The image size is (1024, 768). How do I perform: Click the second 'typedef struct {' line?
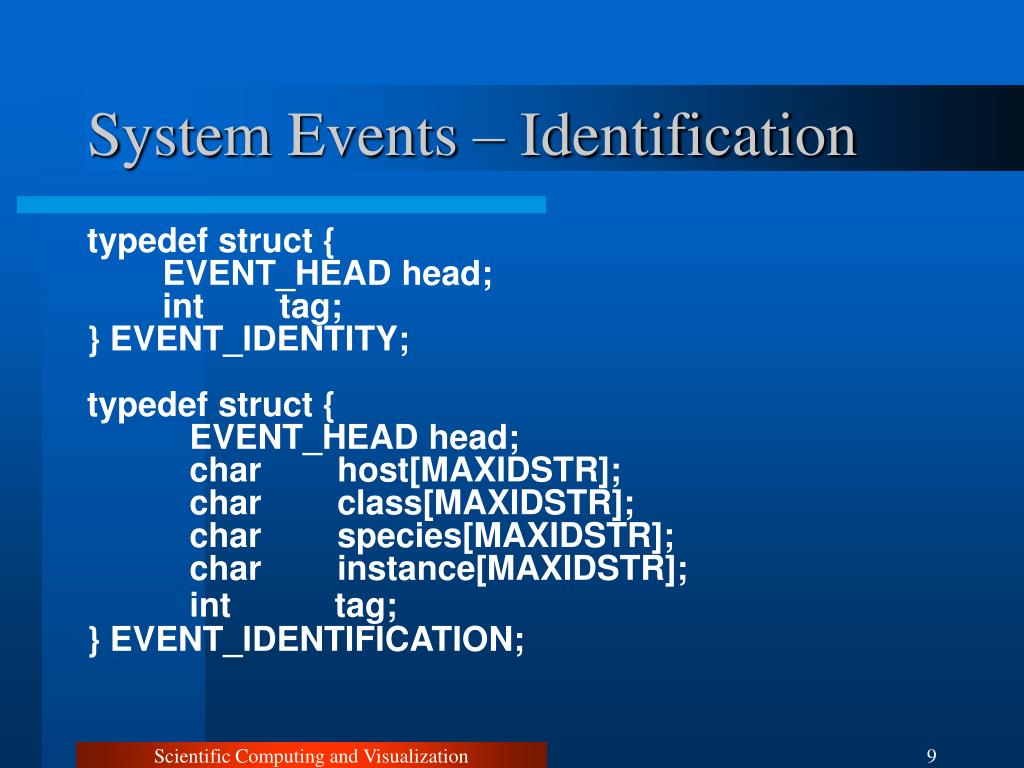211,406
